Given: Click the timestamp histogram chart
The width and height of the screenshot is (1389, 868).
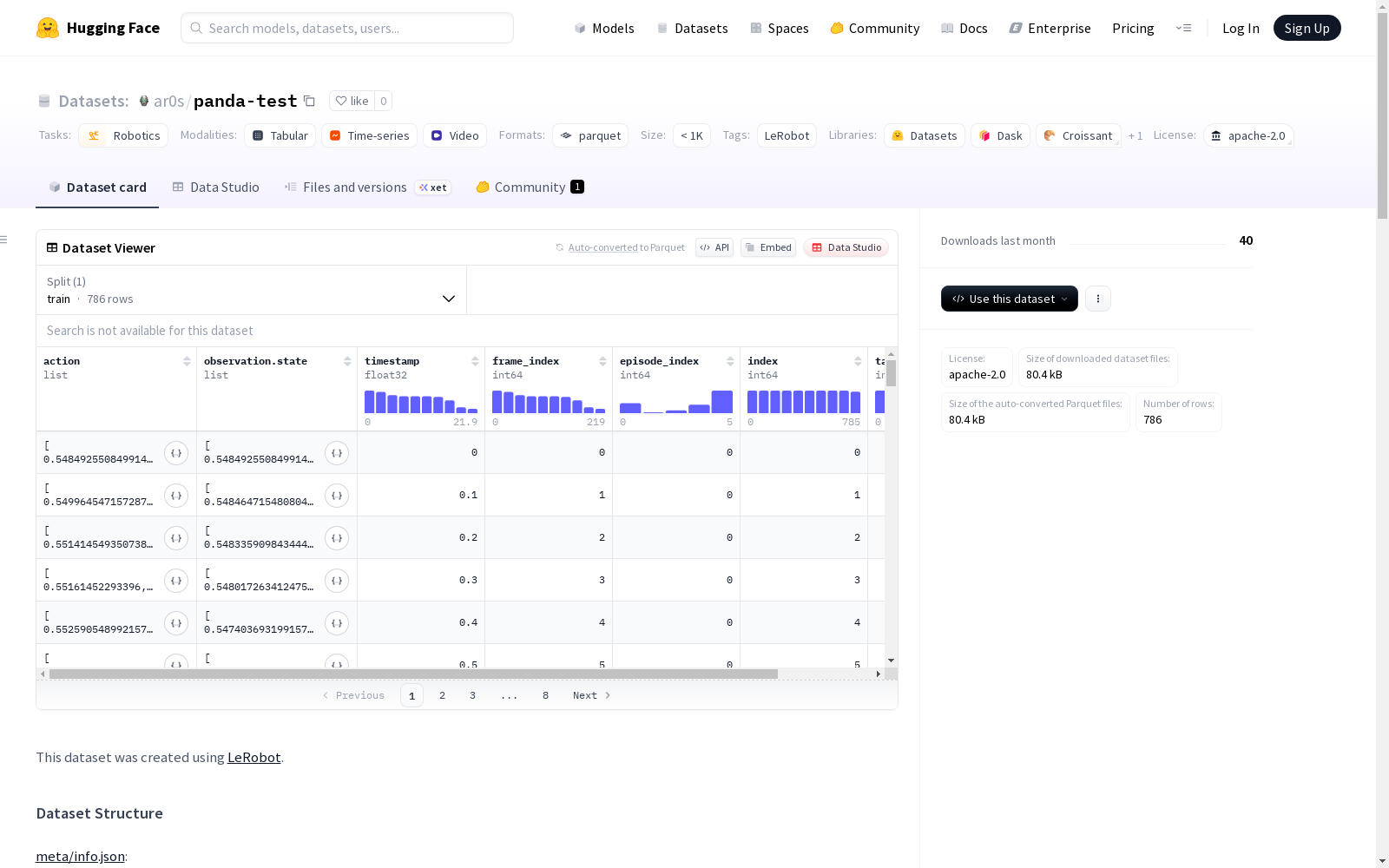Looking at the screenshot, I should click(x=421, y=402).
